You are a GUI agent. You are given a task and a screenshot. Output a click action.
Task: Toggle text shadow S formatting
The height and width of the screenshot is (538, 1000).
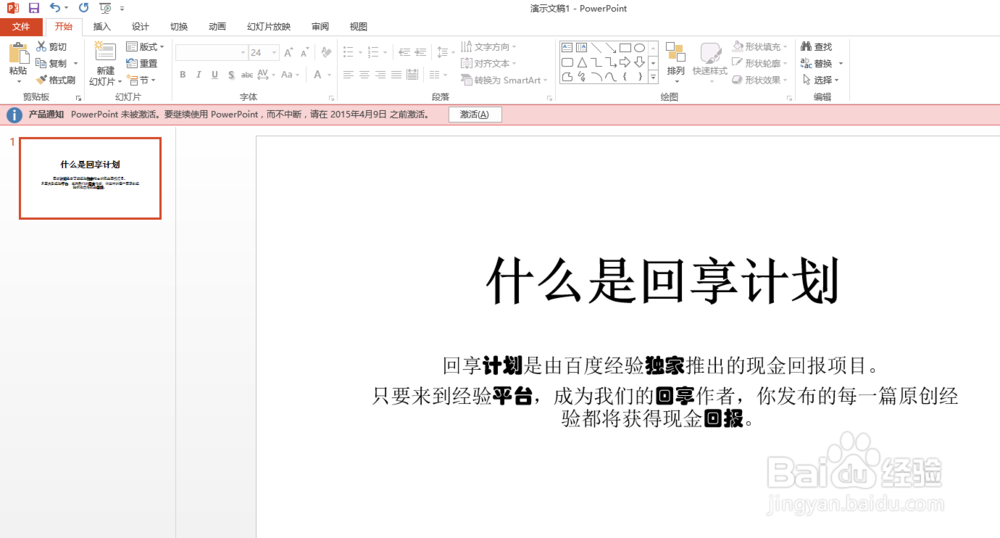[231, 75]
